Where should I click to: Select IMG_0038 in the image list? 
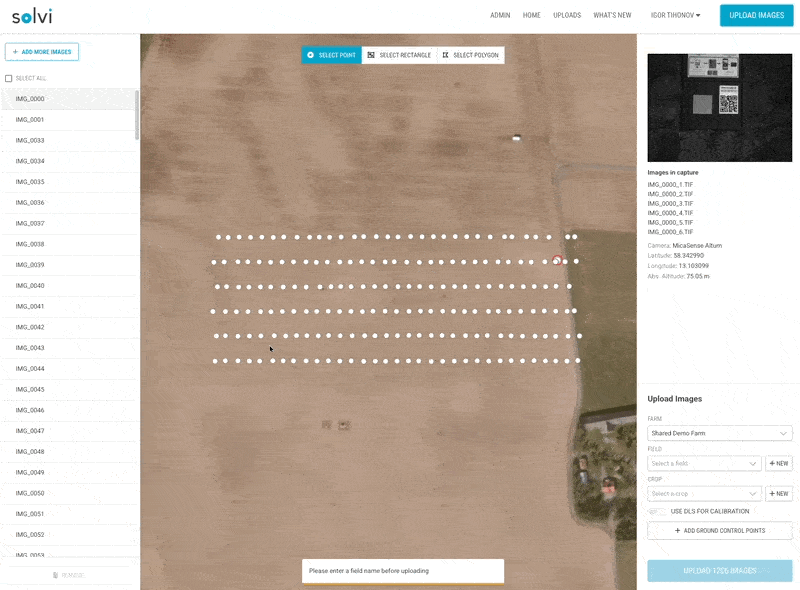pos(69,244)
